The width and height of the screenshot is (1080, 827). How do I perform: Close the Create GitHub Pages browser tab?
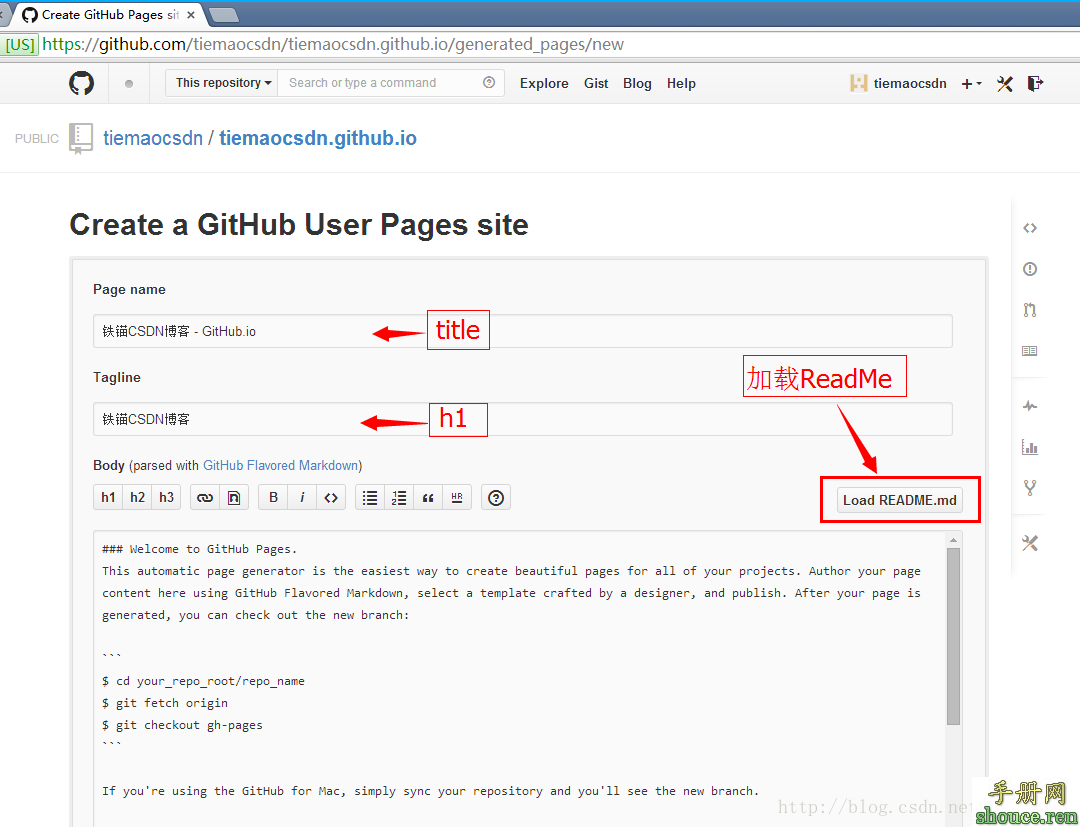tap(191, 14)
